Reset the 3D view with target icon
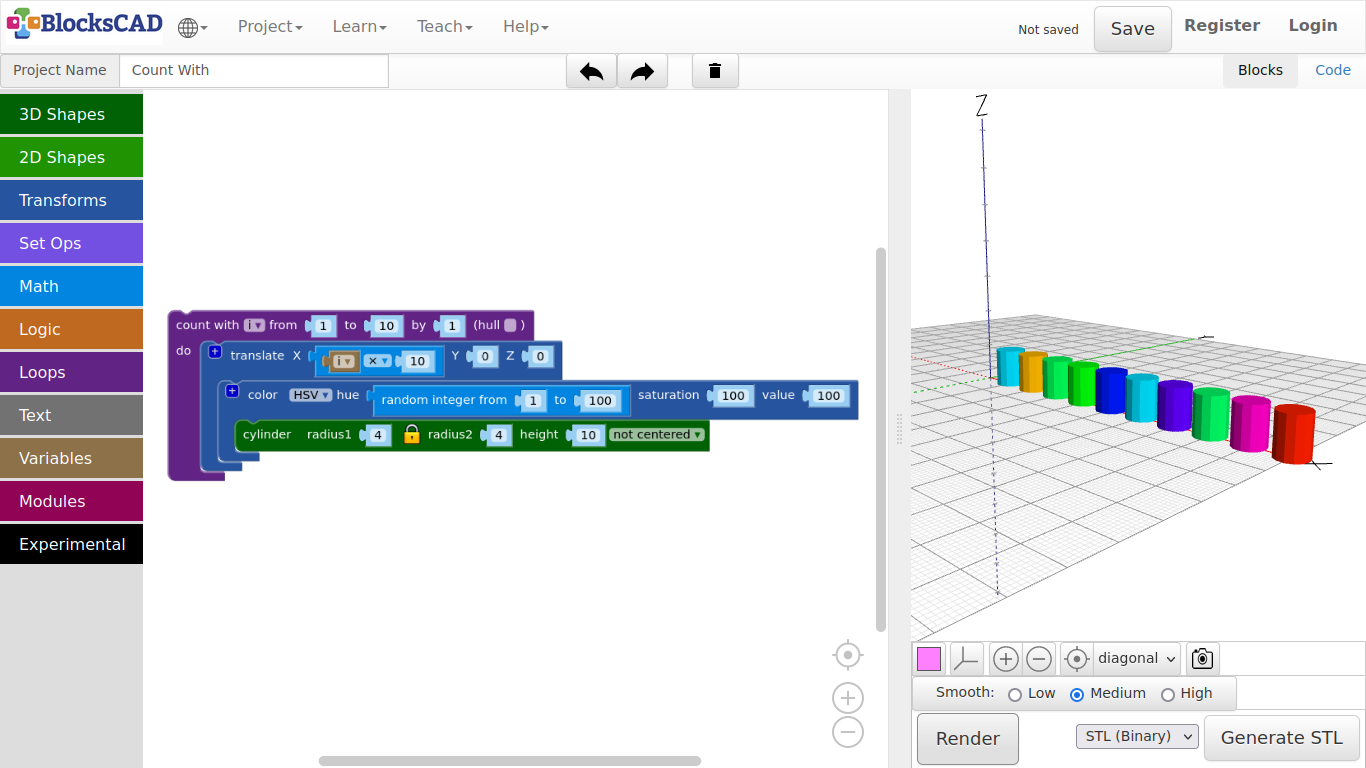1366x768 pixels. pos(1076,659)
